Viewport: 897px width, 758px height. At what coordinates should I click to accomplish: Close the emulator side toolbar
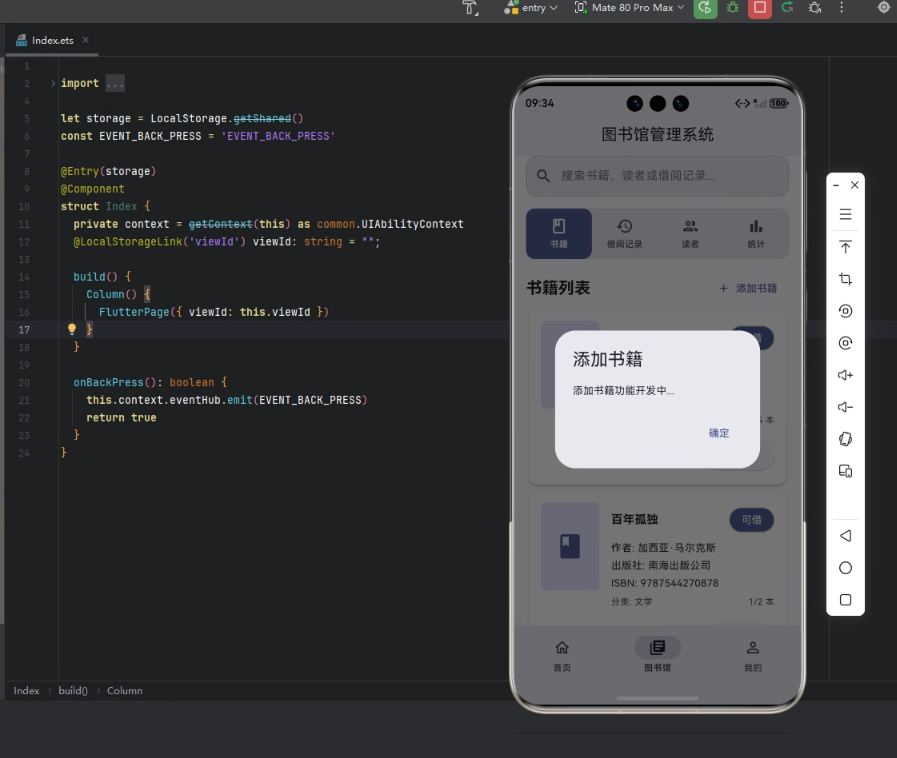point(855,185)
